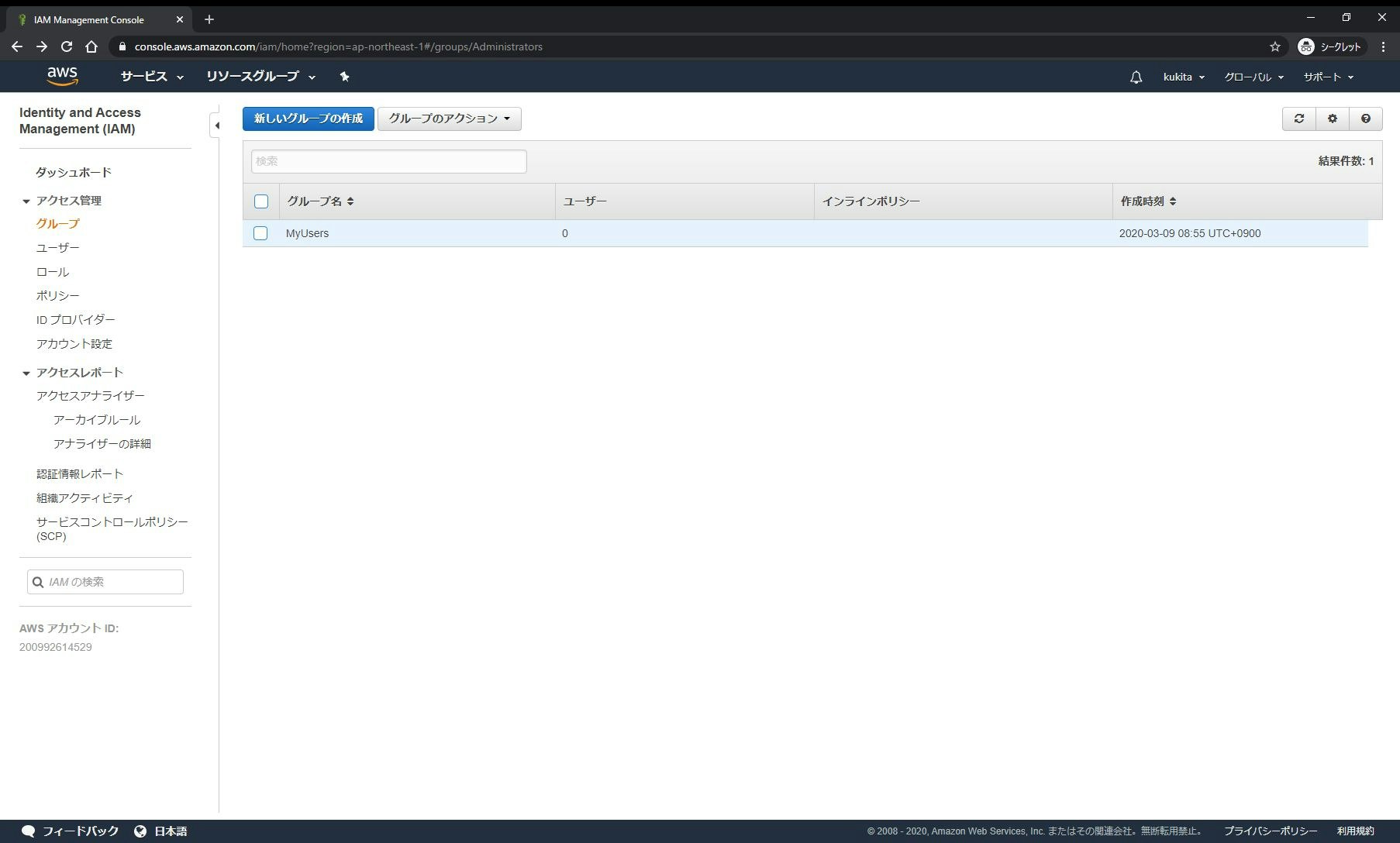Click the browser address bar URL

pos(339,46)
